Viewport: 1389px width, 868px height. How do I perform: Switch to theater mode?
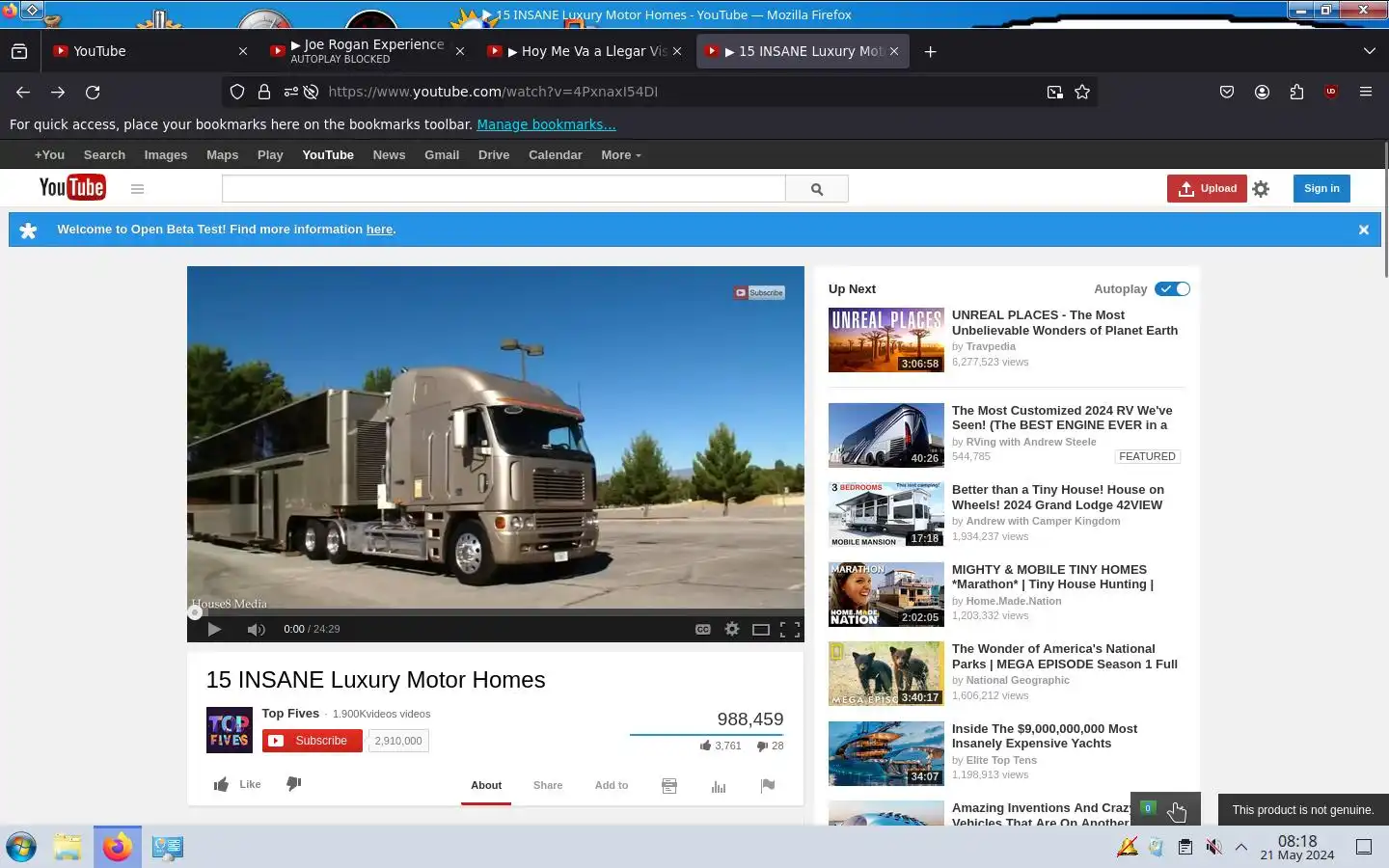point(761,630)
